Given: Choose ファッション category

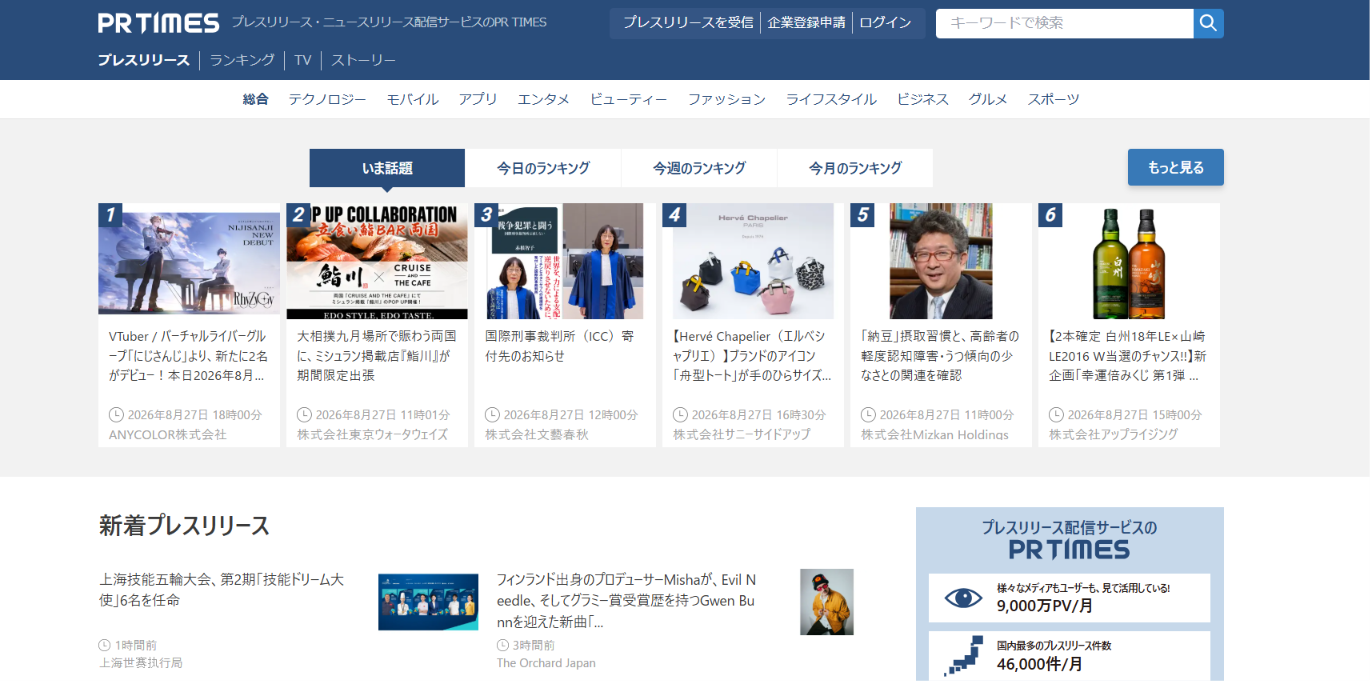Looking at the screenshot, I should point(726,99).
